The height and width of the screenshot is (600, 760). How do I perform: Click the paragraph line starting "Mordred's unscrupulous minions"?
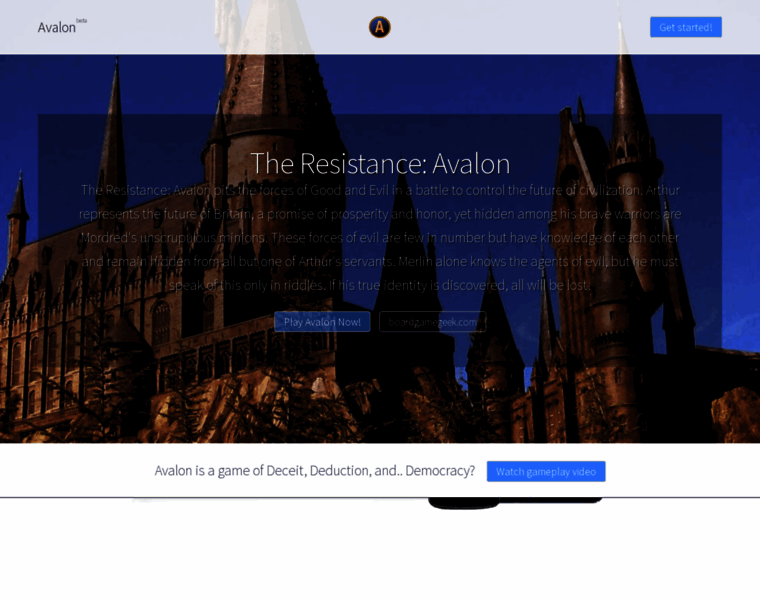(380, 238)
